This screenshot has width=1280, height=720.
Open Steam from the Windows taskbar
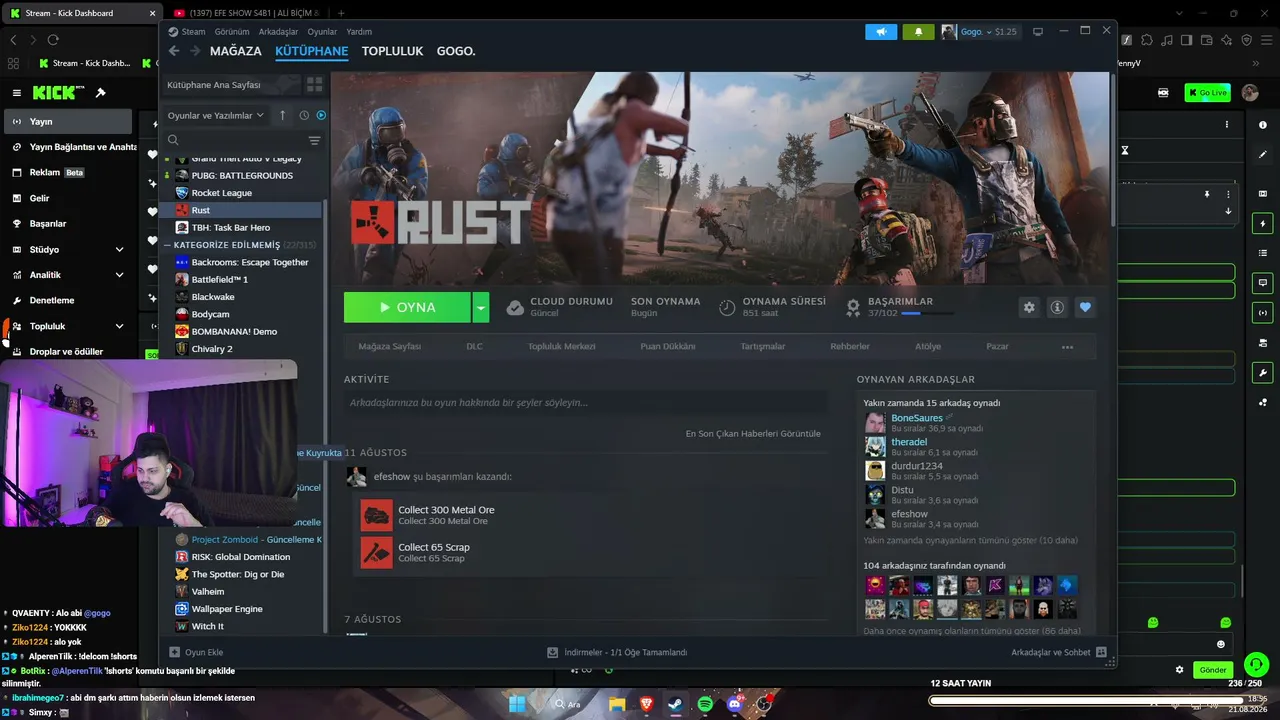(x=675, y=704)
